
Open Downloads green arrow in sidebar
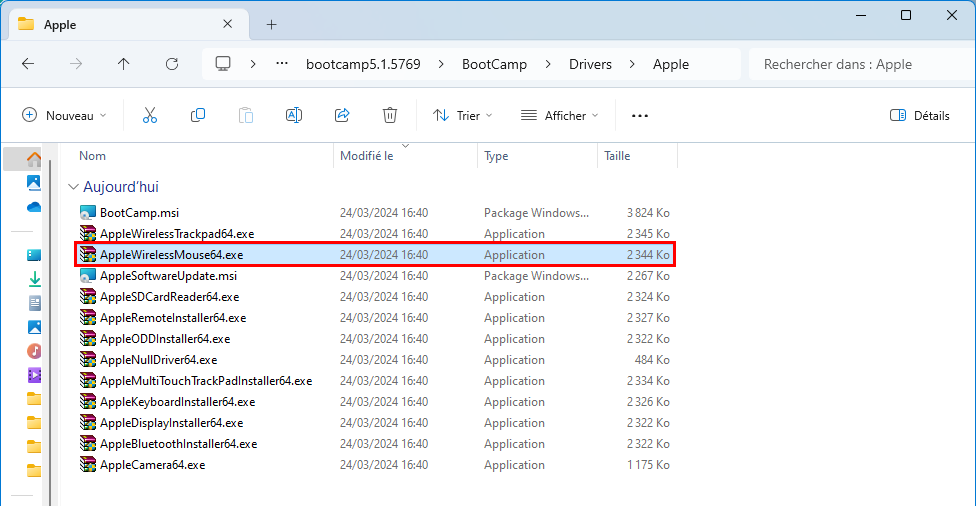pos(34,279)
